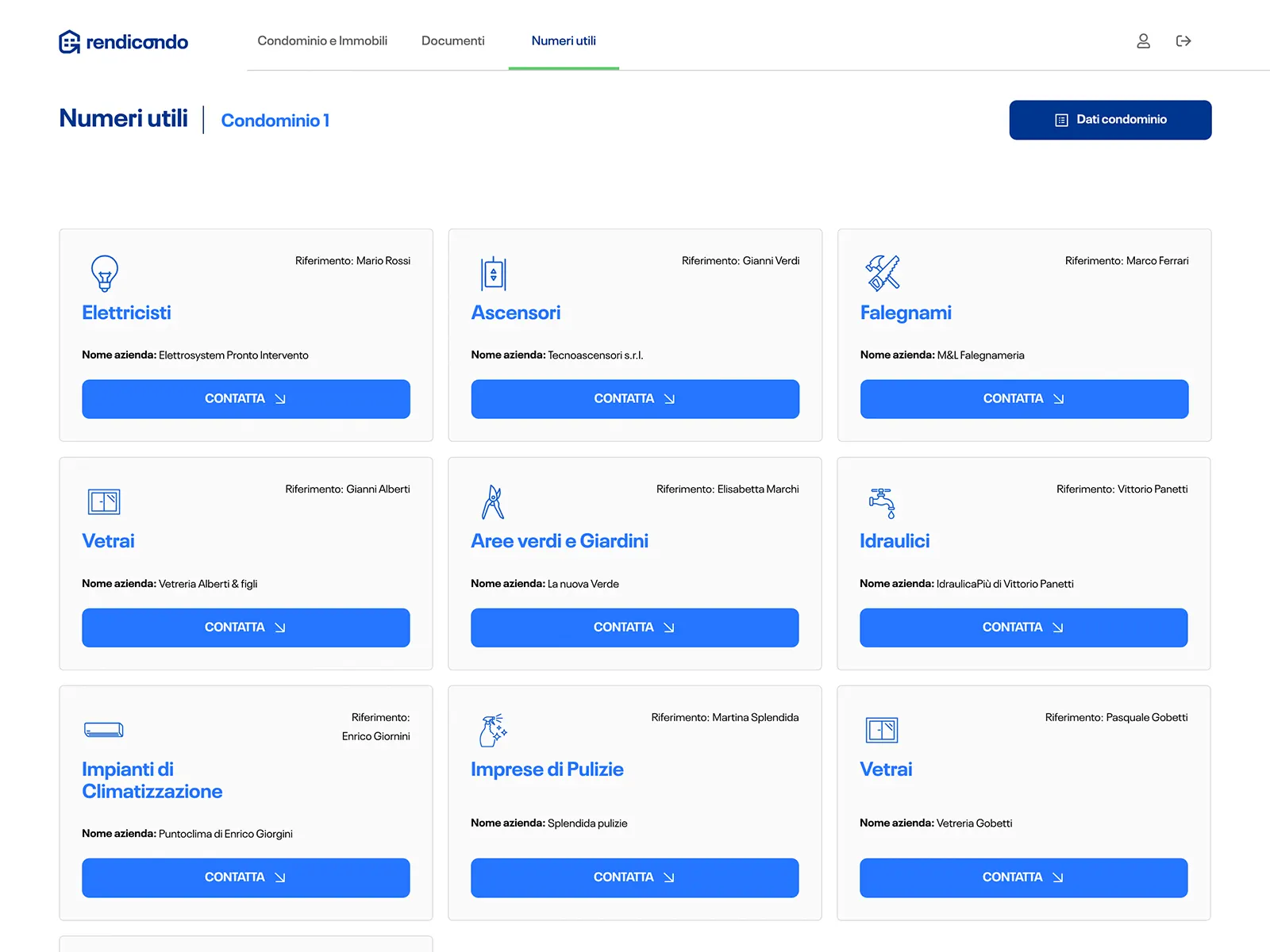
Task: Click the Falegnami card title
Action: [x=906, y=313]
